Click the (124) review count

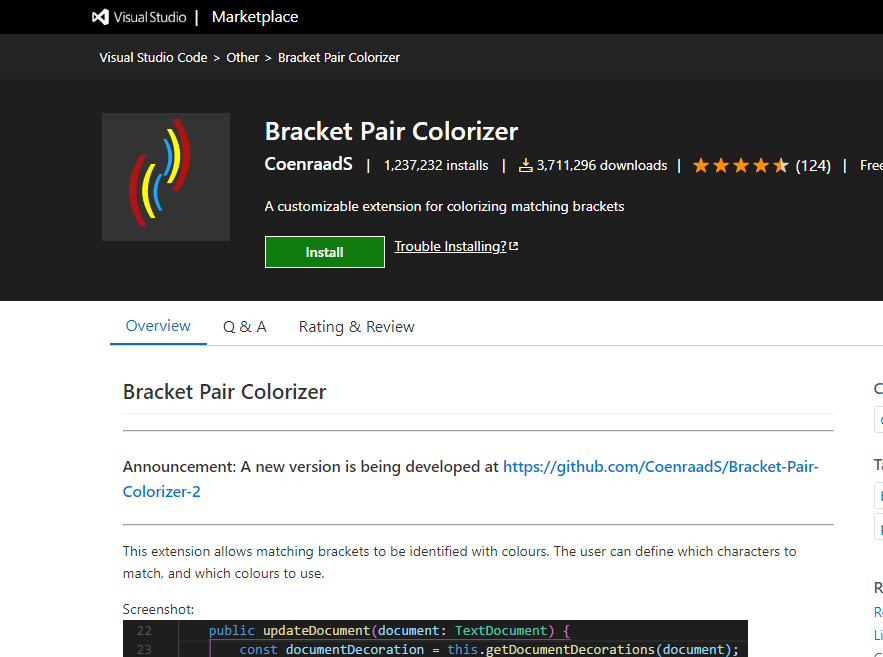(813, 166)
